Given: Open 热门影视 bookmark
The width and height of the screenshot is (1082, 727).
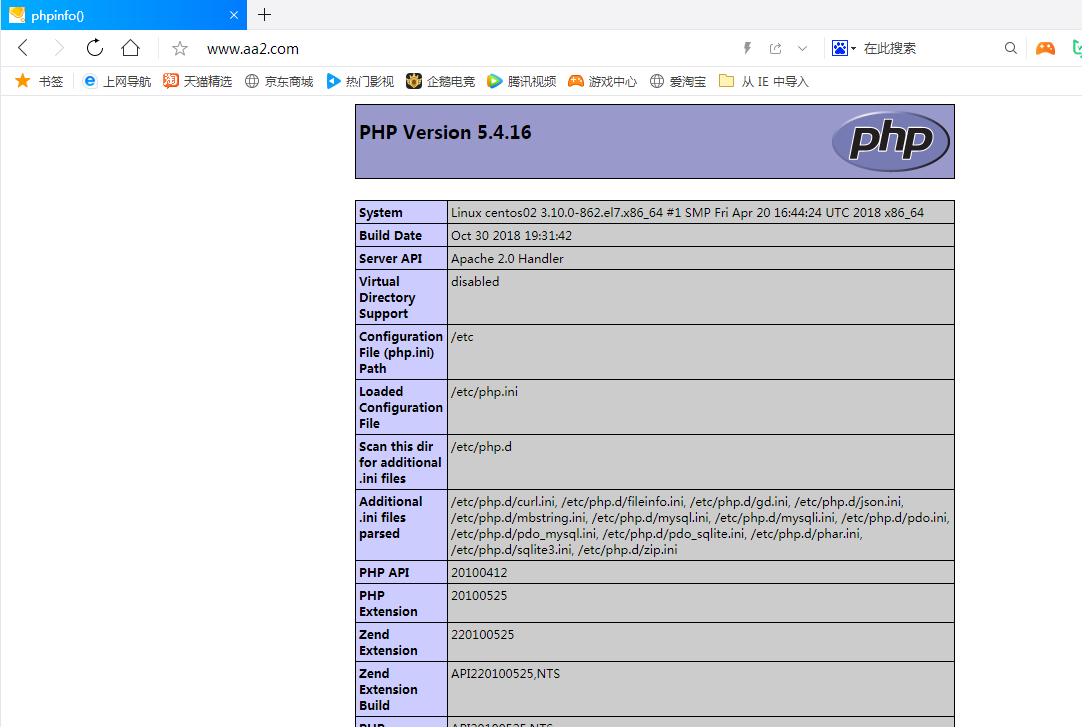Looking at the screenshot, I should tap(360, 81).
